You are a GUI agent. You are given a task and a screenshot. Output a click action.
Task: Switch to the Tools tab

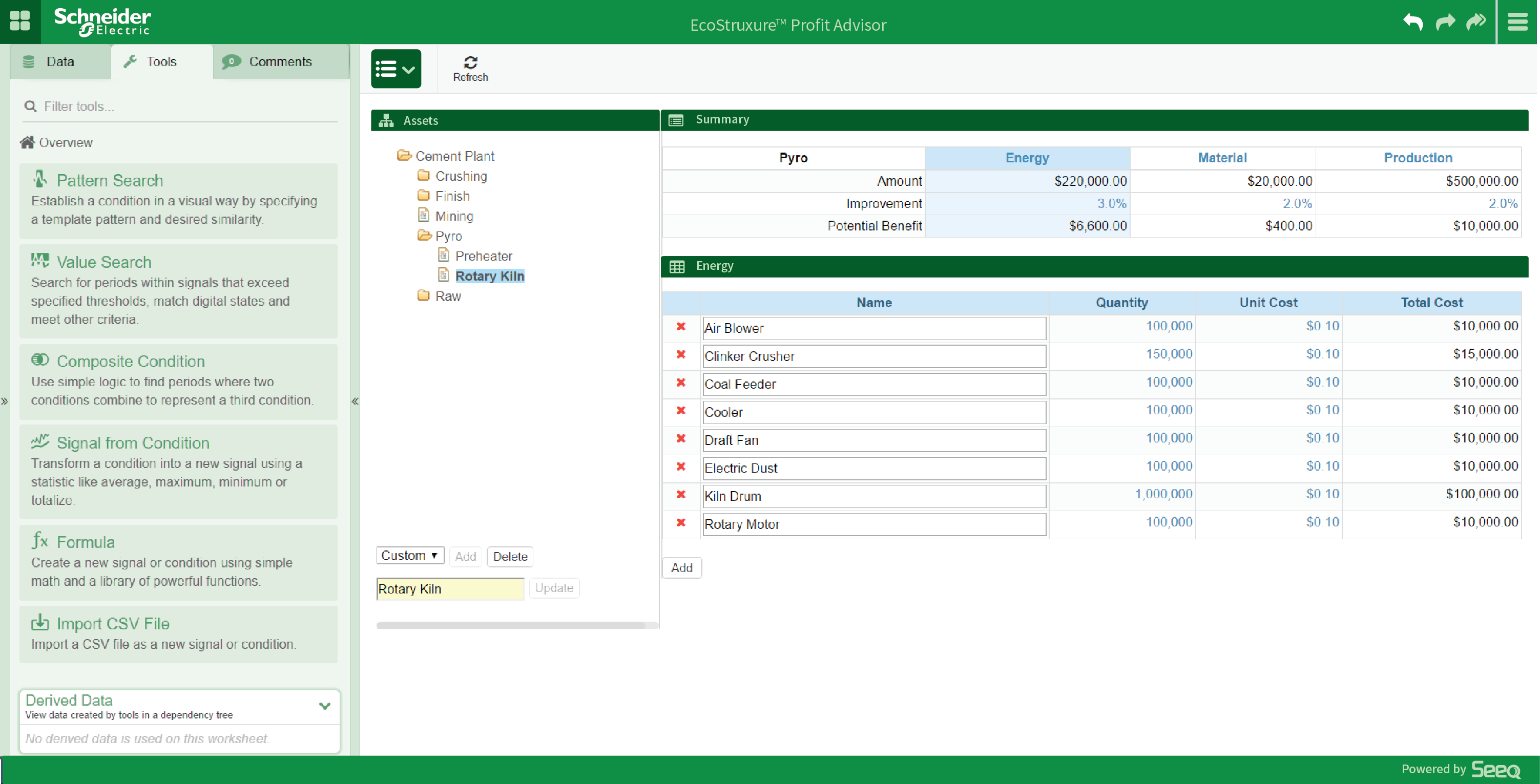pos(161,61)
